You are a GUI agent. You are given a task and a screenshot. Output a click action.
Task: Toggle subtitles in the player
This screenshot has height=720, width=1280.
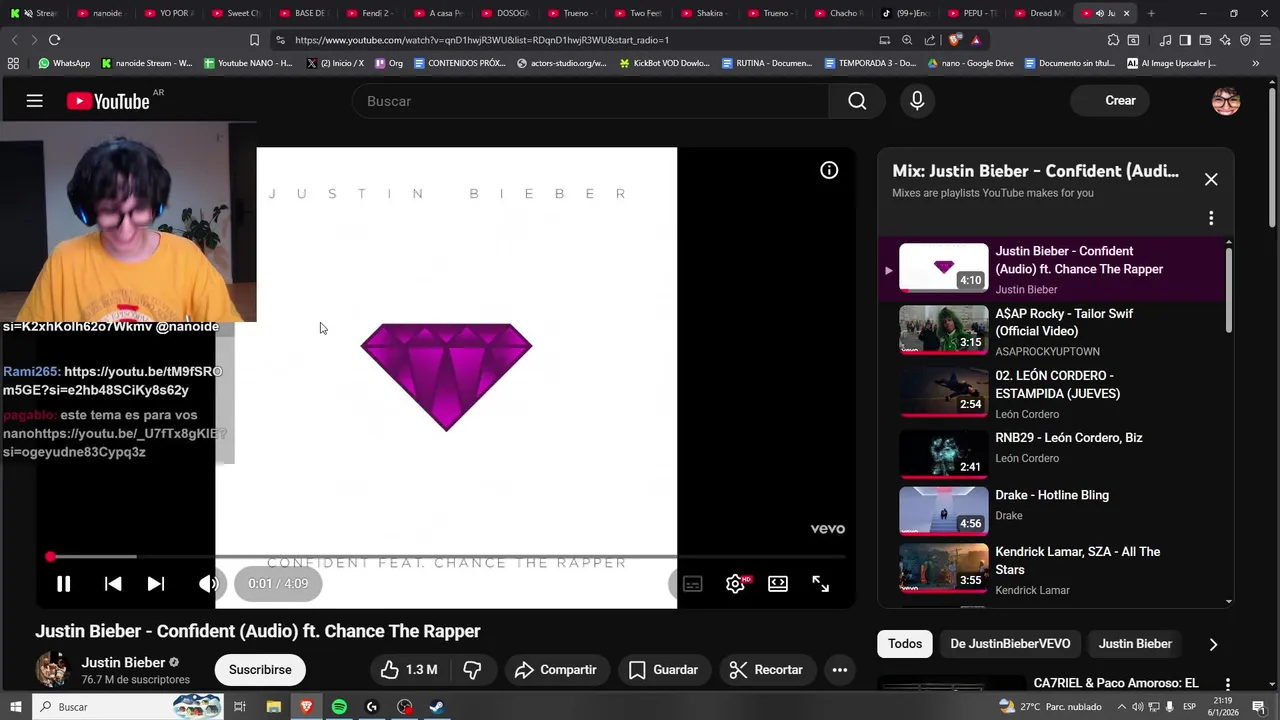coord(692,584)
